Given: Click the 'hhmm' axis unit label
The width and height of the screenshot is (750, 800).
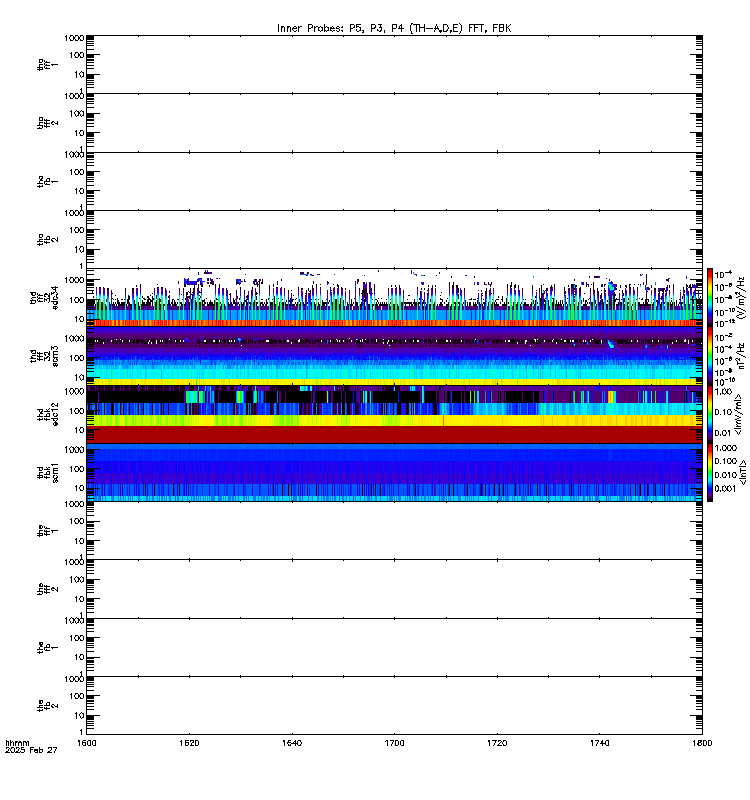Looking at the screenshot, I should [17, 743].
